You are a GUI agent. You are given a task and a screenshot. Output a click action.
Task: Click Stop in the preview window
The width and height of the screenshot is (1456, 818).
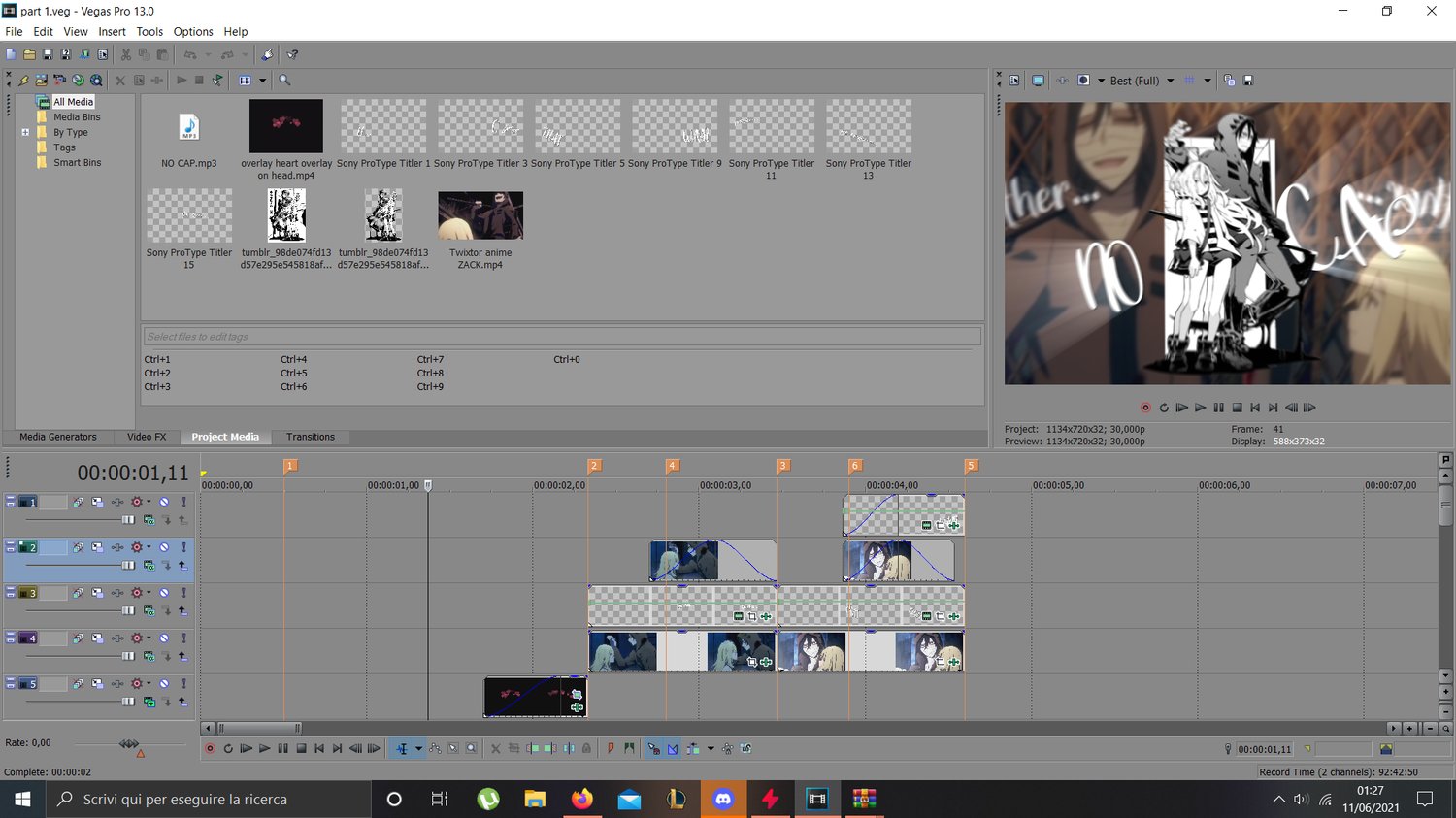click(x=1237, y=408)
